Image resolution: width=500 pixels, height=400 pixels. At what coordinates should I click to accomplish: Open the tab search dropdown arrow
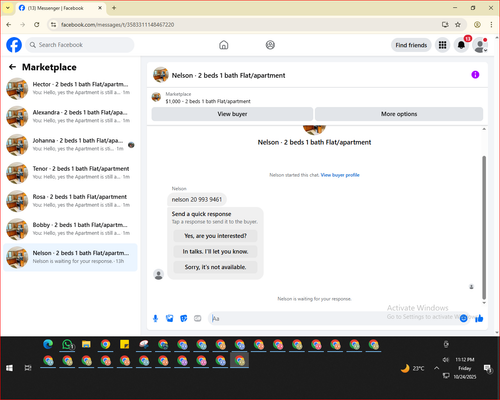[x=8, y=8]
